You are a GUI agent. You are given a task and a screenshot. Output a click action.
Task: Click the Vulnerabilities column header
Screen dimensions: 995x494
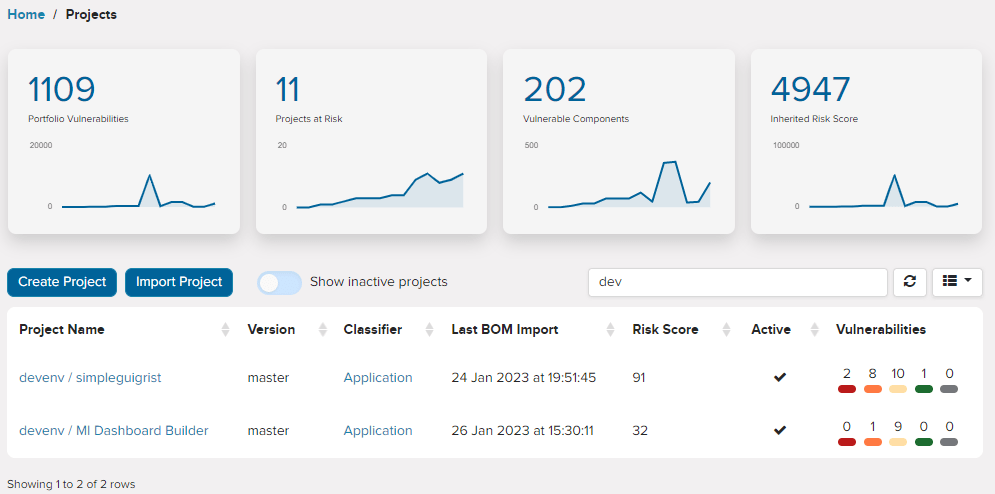[x=881, y=330]
